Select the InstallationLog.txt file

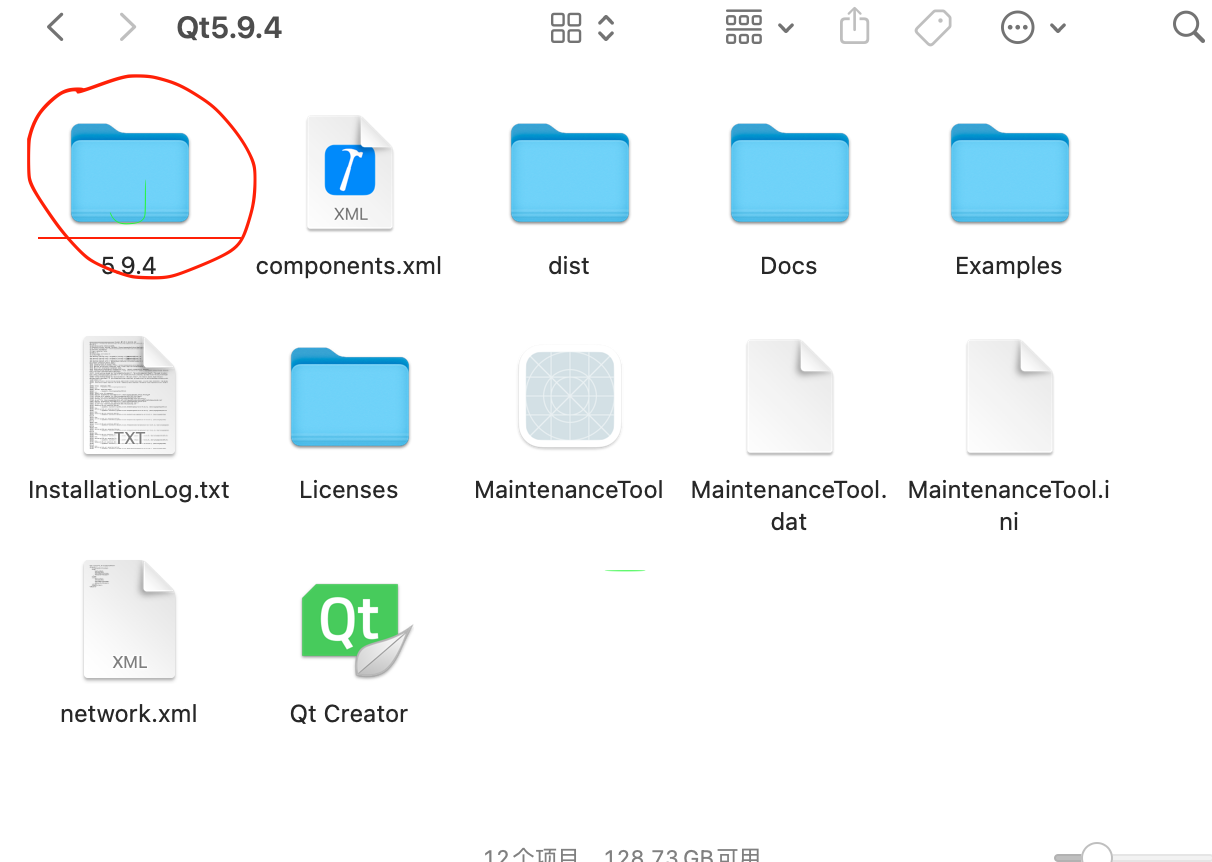pyautogui.click(x=129, y=396)
